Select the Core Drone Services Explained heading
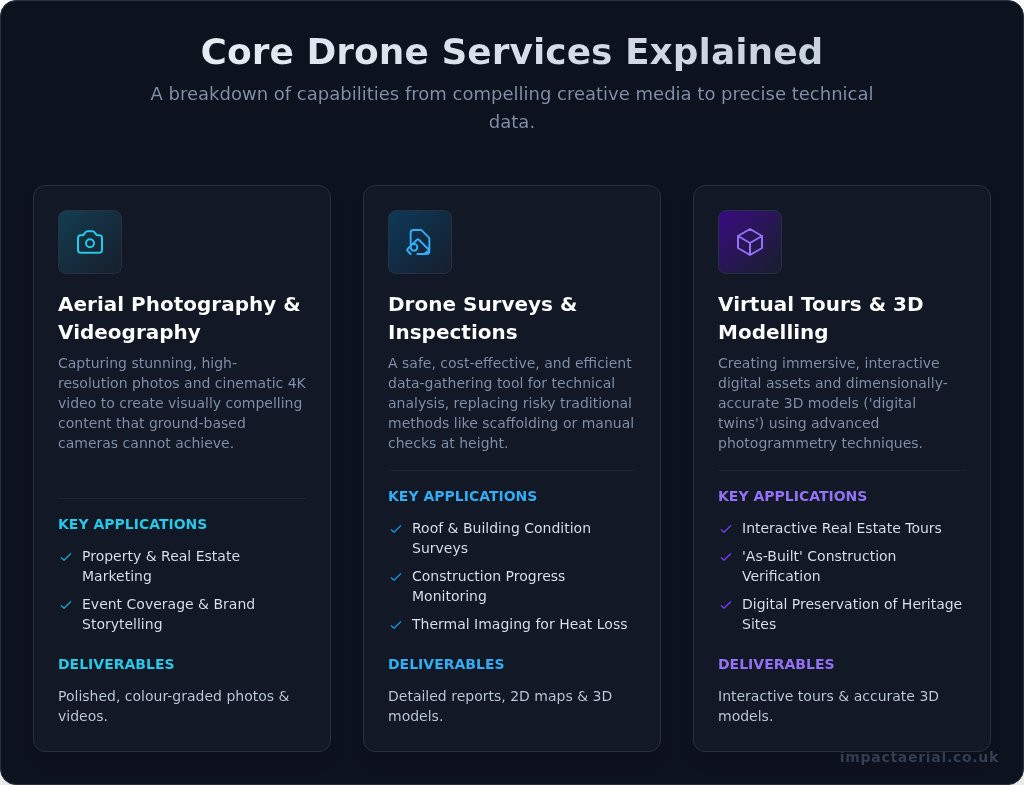 click(511, 52)
